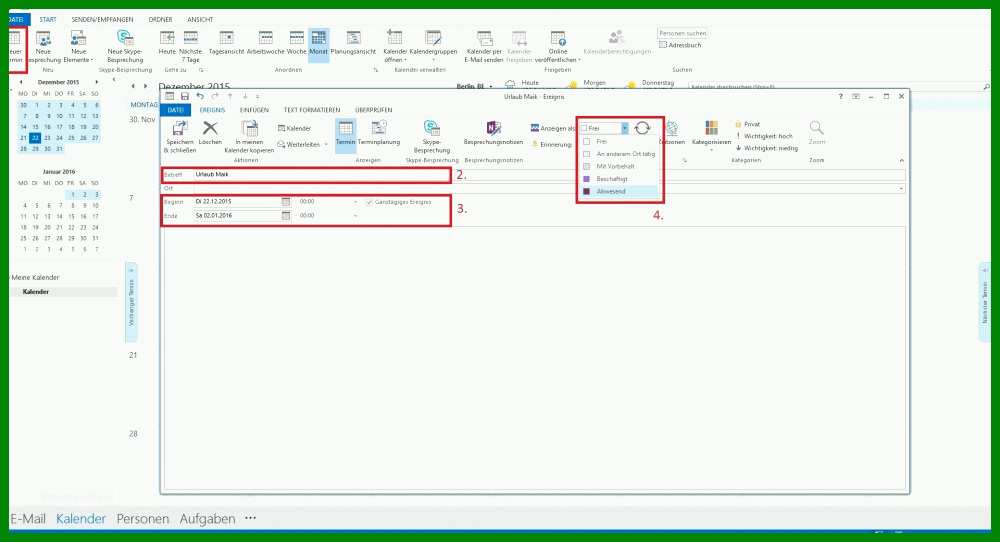Go to Personen navigation link
This screenshot has width=1000, height=542.
(x=143, y=518)
